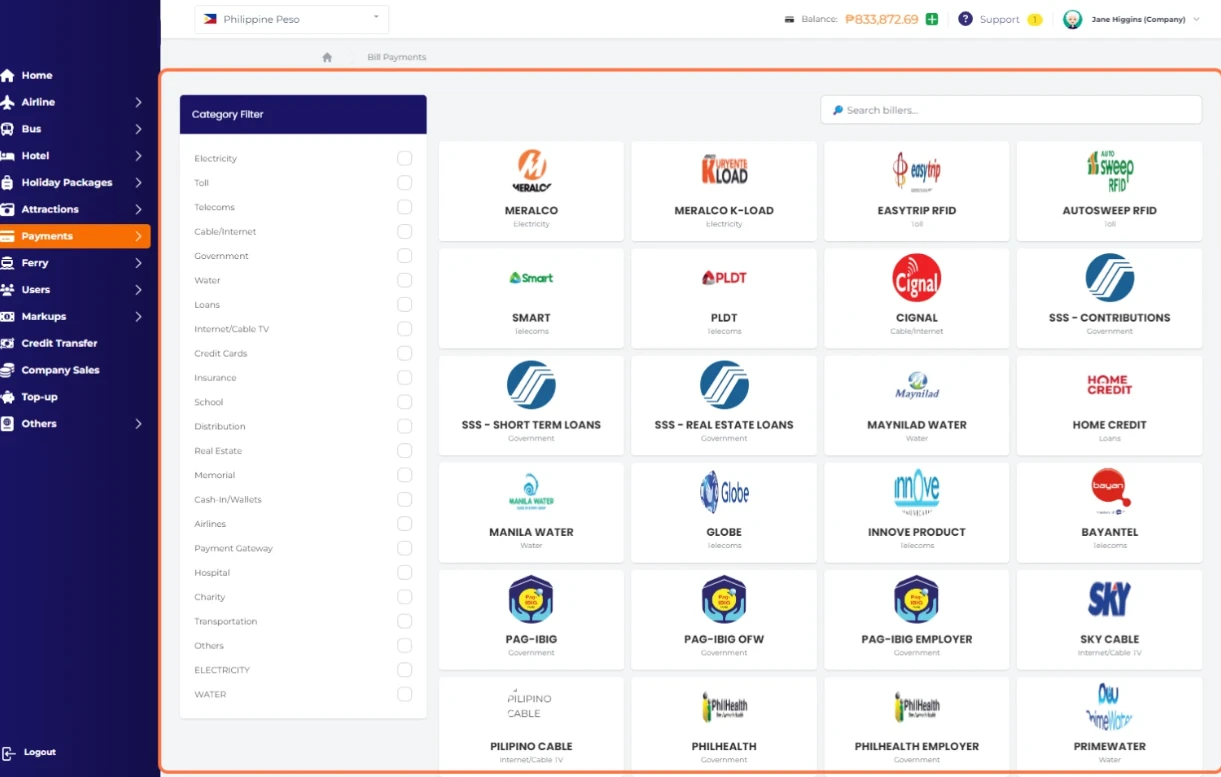The image size is (1221, 777).
Task: Click the green add balance plus icon
Action: pyautogui.click(x=932, y=19)
